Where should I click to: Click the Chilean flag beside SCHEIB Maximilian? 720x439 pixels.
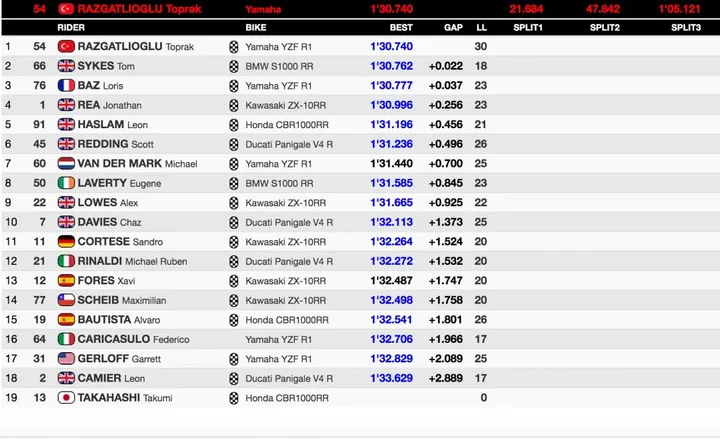[x=66, y=300]
